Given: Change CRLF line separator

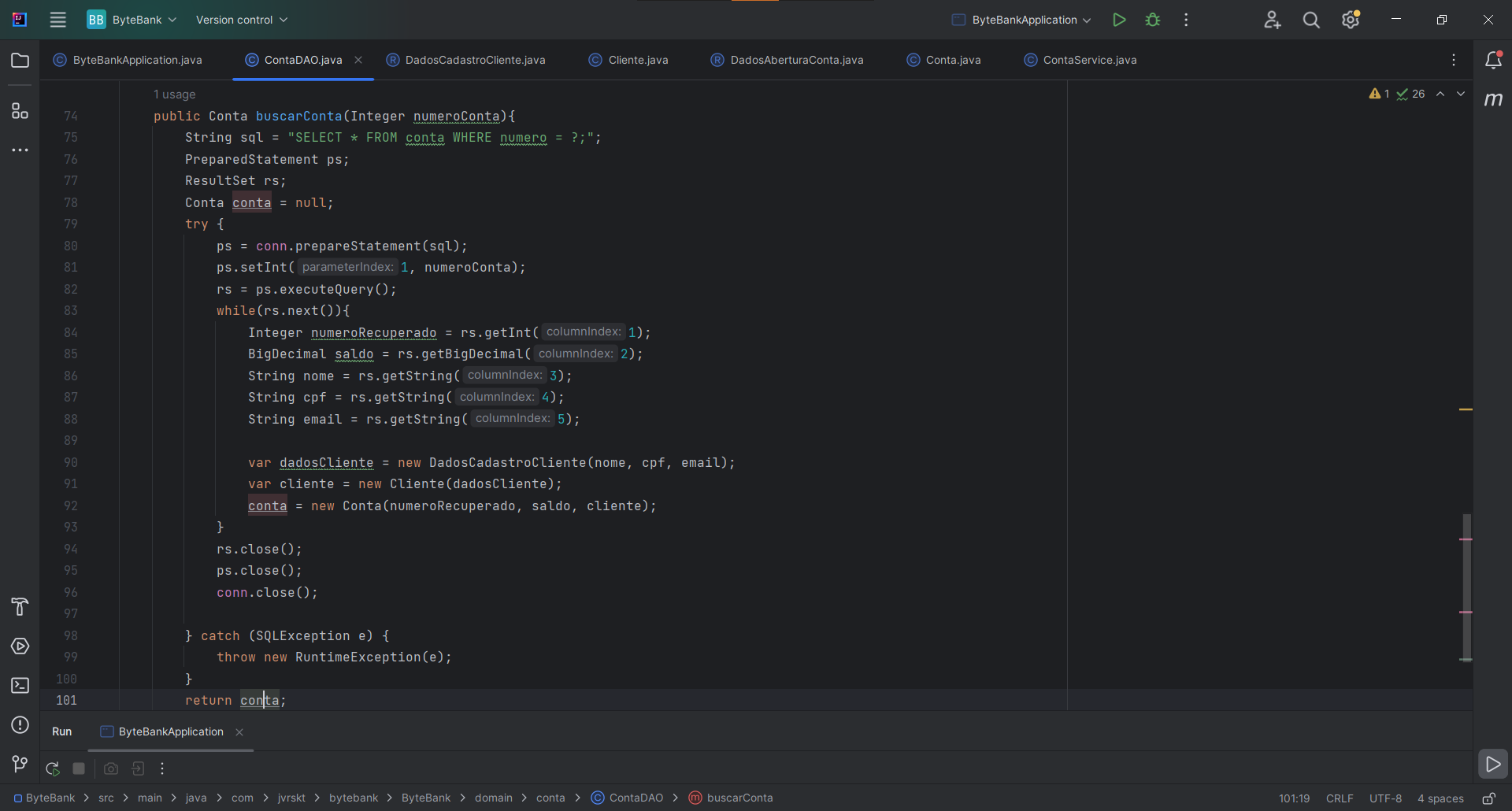Looking at the screenshot, I should point(1340,798).
